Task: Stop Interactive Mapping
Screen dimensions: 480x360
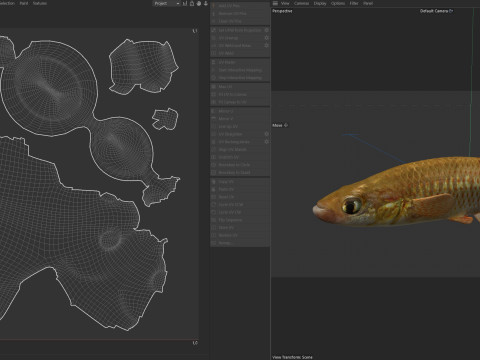Action: pyautogui.click(x=240, y=78)
